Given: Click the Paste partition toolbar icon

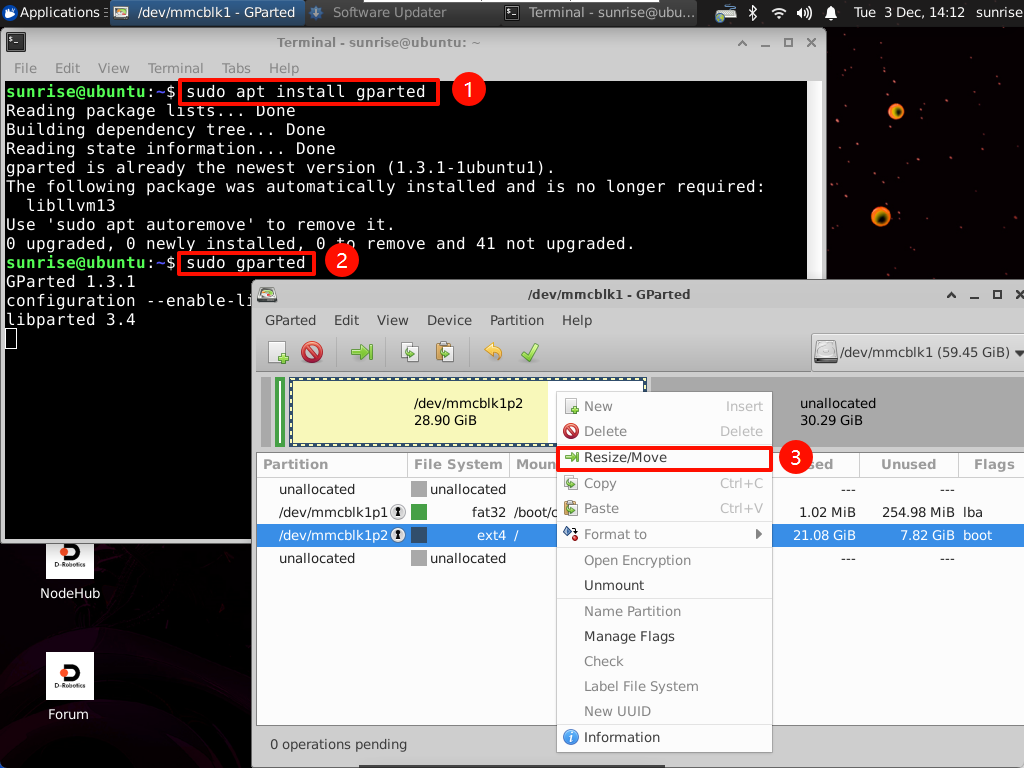Looking at the screenshot, I should coord(445,353).
